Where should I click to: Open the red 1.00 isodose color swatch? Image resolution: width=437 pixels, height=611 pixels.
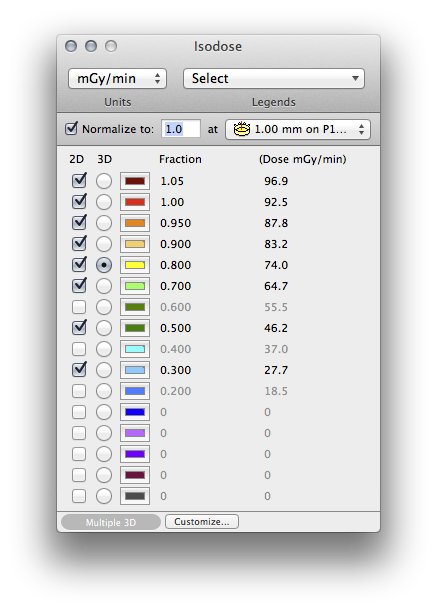coord(135,202)
